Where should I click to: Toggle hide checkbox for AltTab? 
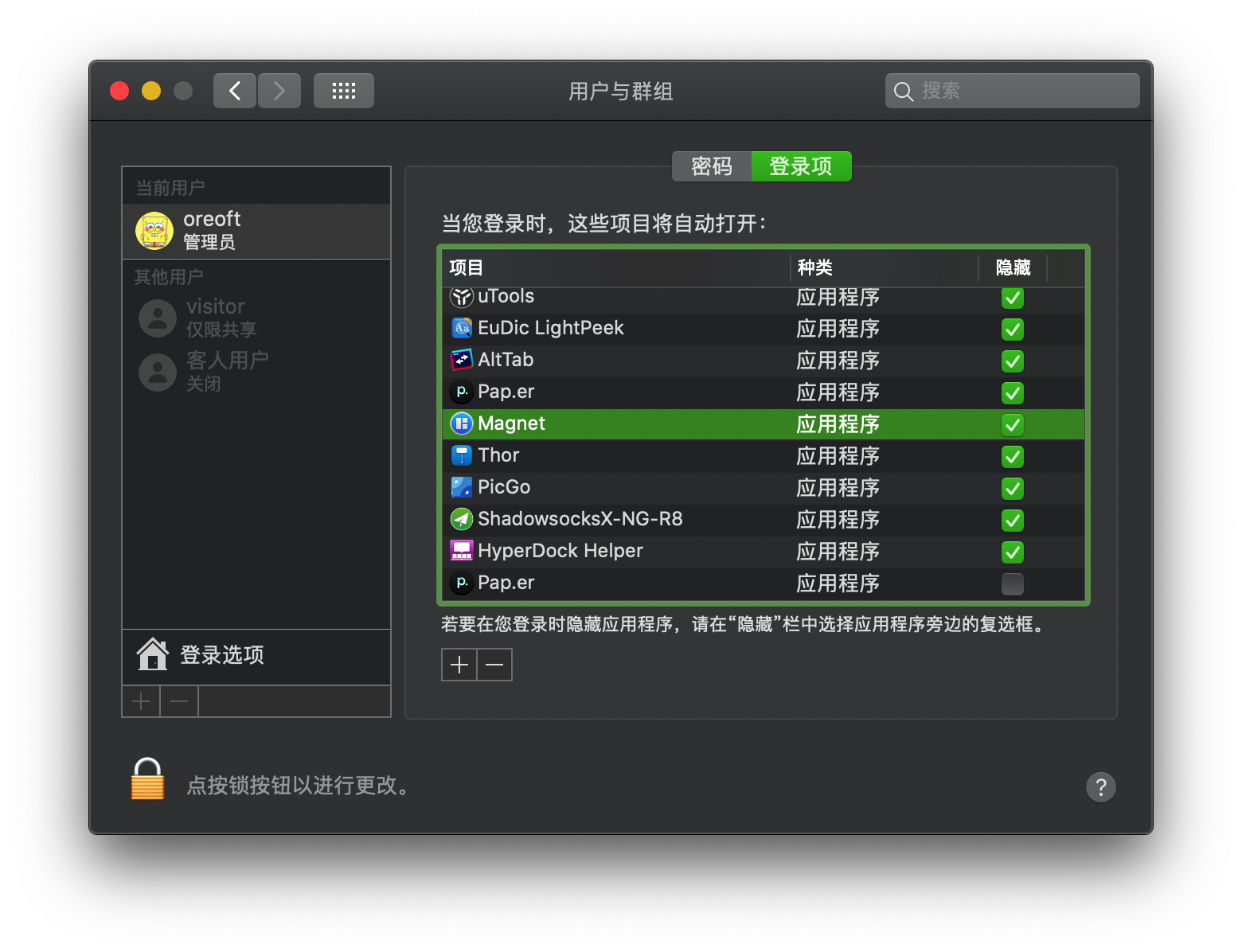pyautogui.click(x=1013, y=361)
